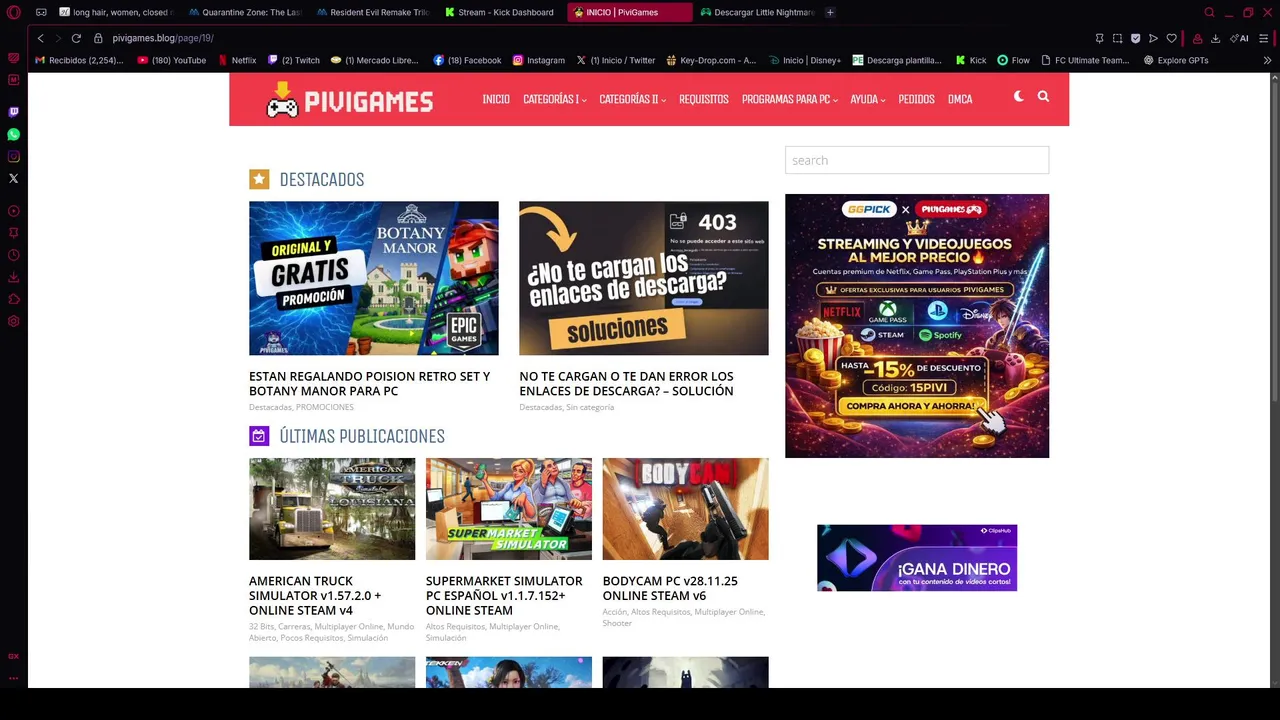Open the Explore GPTs bookmark

(x=1176, y=60)
